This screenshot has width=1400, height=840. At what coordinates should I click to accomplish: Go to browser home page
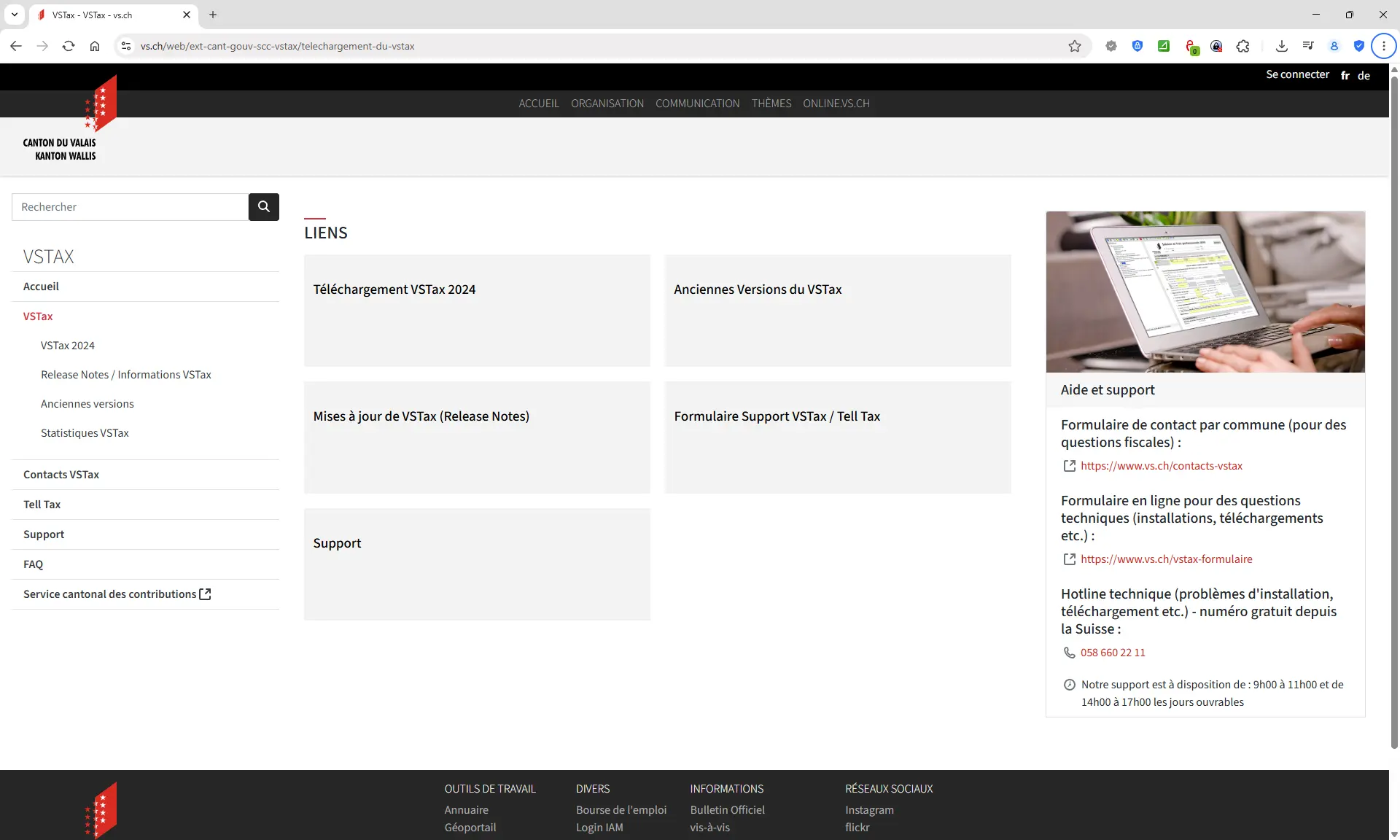[x=95, y=46]
